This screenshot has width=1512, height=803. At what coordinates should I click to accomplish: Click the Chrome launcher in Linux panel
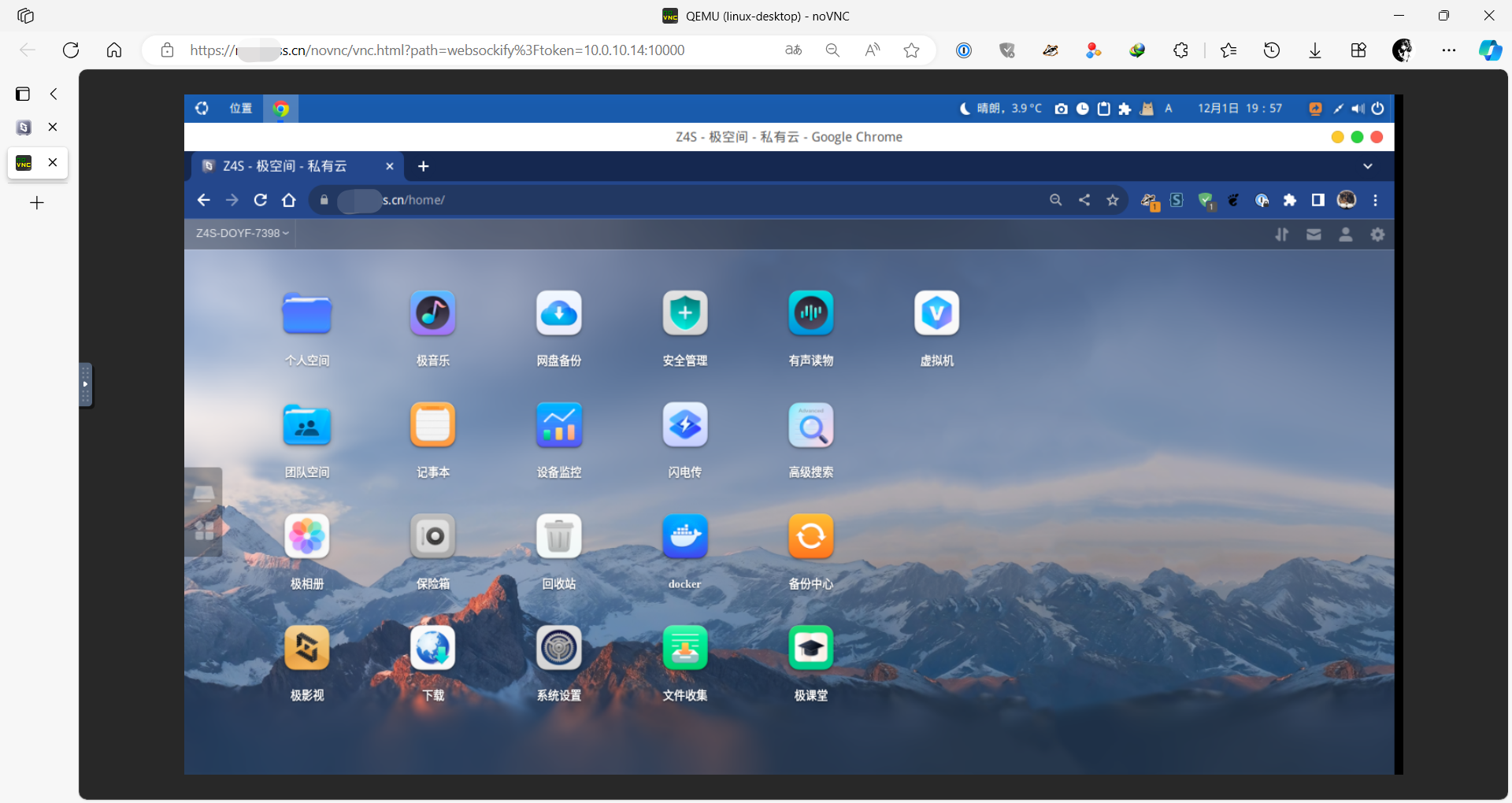tap(281, 109)
